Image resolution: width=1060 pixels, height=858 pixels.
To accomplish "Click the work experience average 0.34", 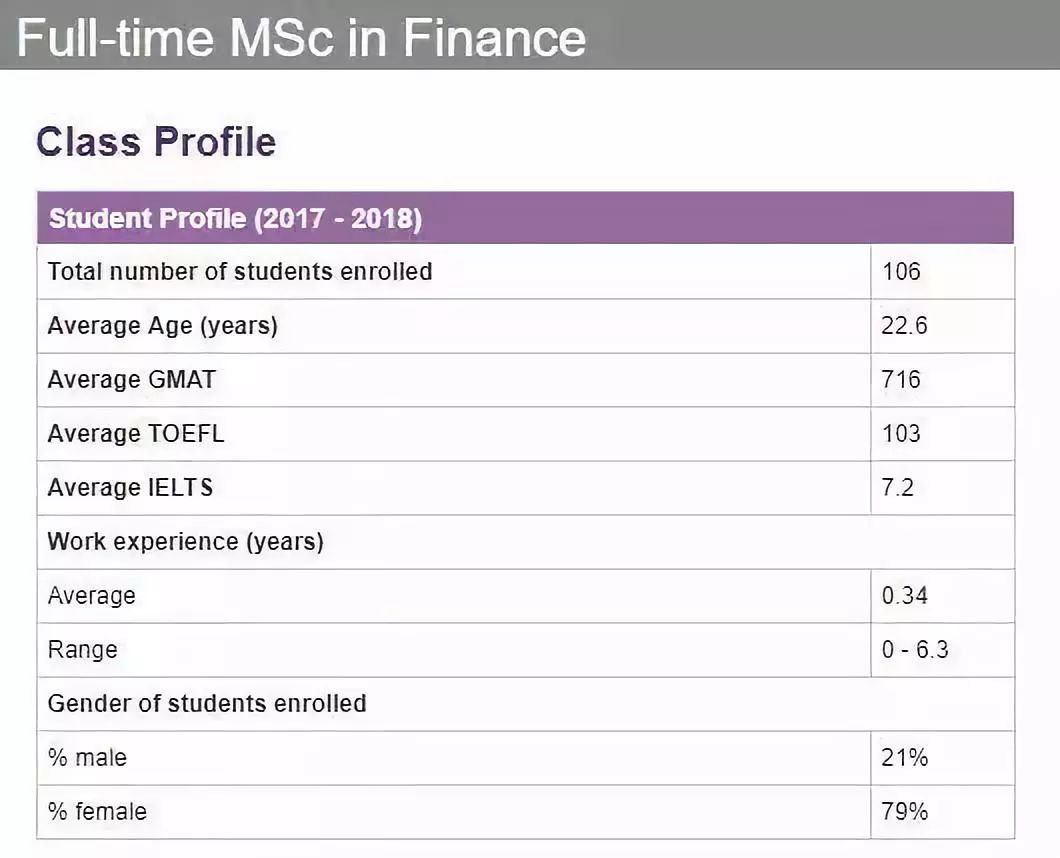I will coord(905,596).
